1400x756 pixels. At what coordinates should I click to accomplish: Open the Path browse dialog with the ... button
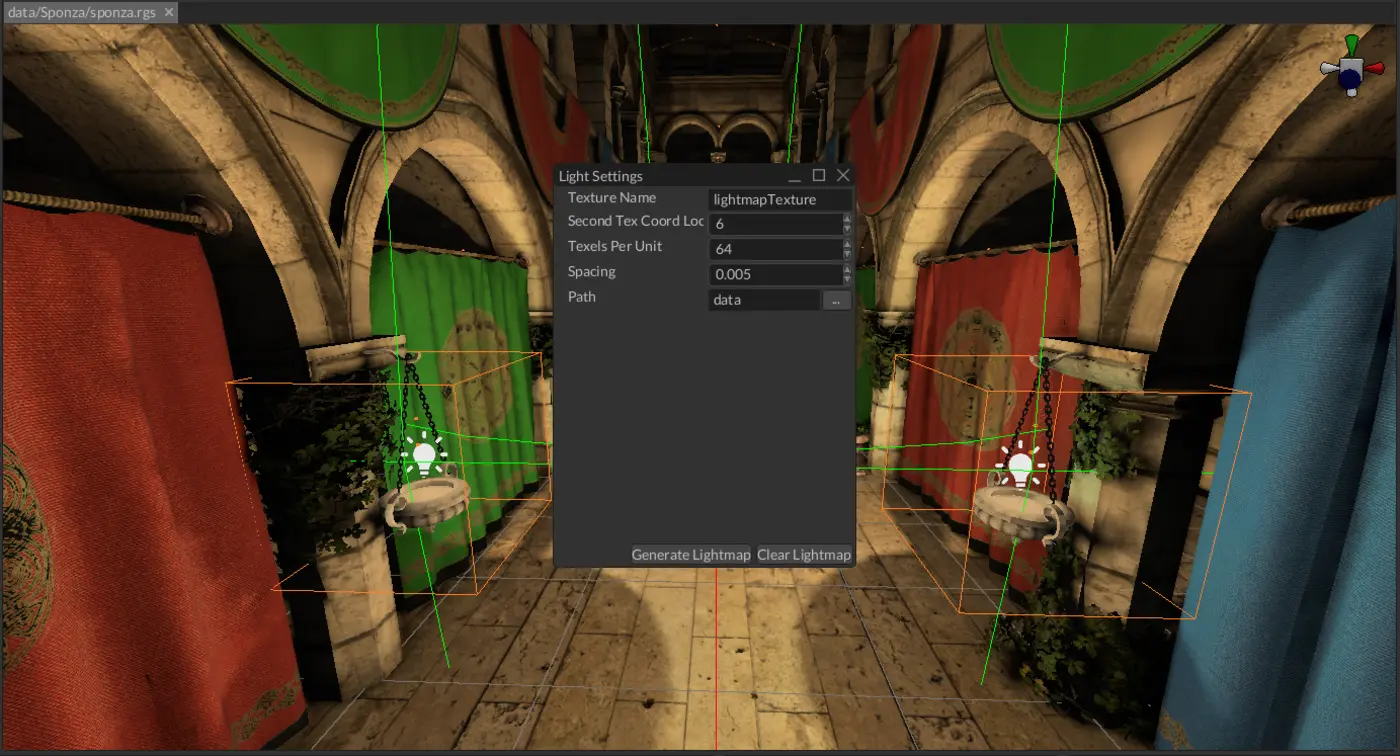(837, 300)
